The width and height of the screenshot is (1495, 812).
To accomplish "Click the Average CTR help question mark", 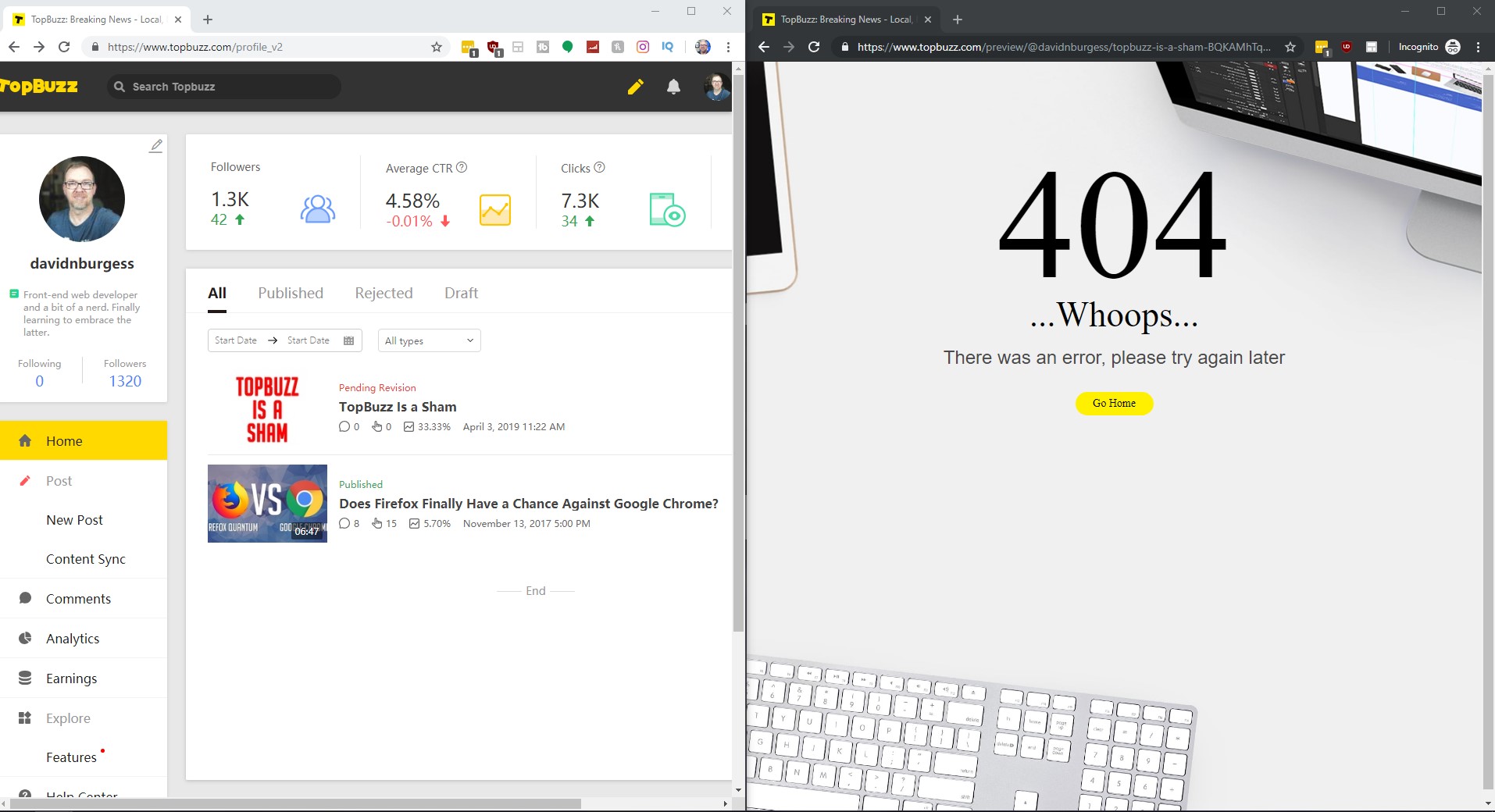I will [462, 167].
